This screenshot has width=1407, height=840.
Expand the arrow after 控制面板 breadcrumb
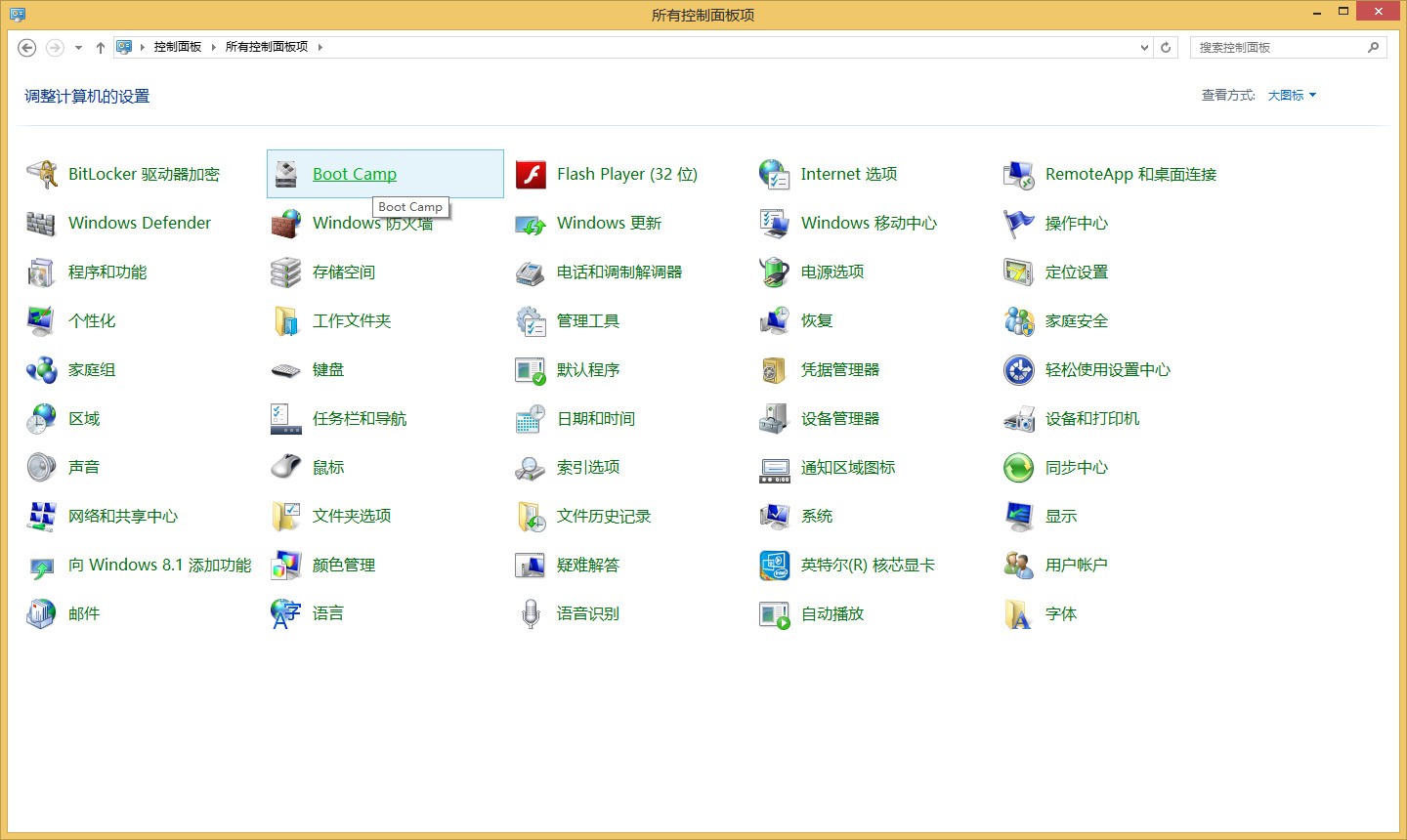click(213, 47)
